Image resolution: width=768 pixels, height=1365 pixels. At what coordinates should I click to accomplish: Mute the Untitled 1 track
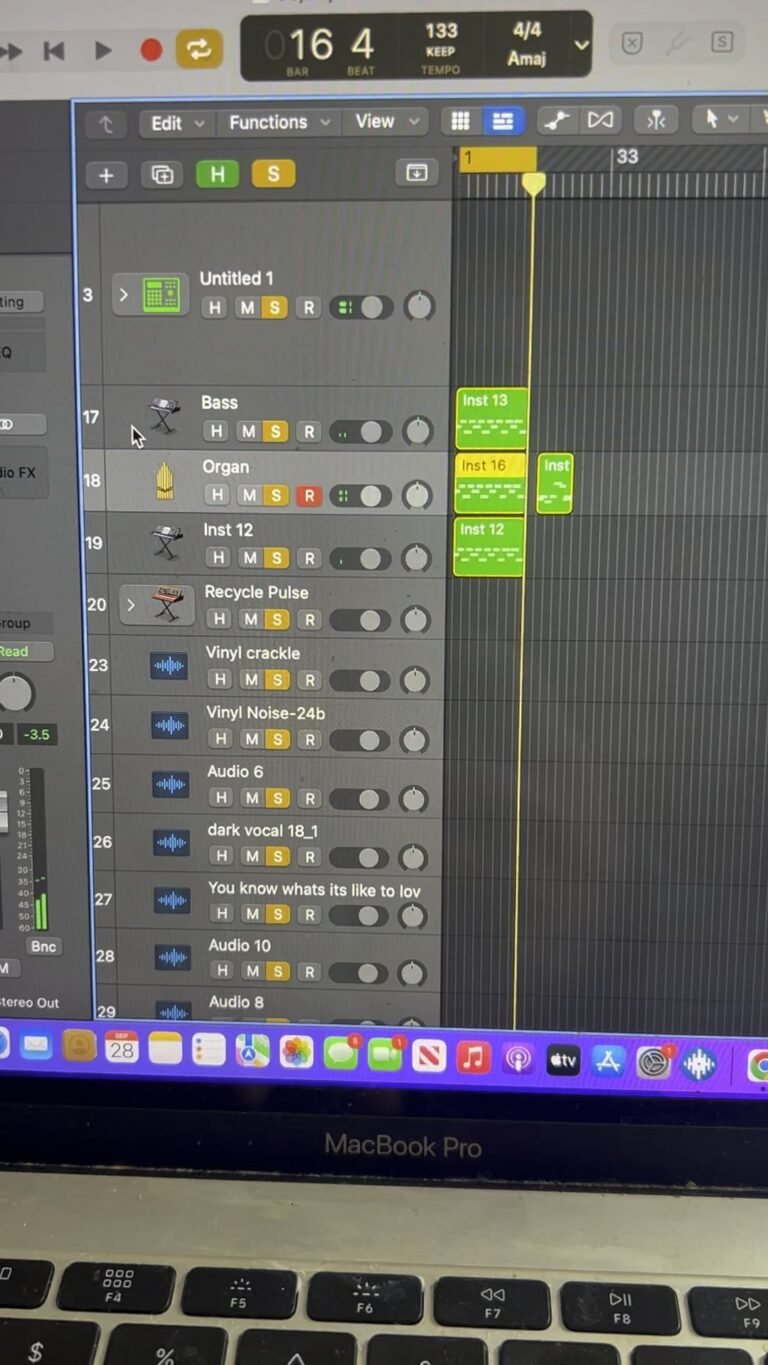pyautogui.click(x=246, y=308)
